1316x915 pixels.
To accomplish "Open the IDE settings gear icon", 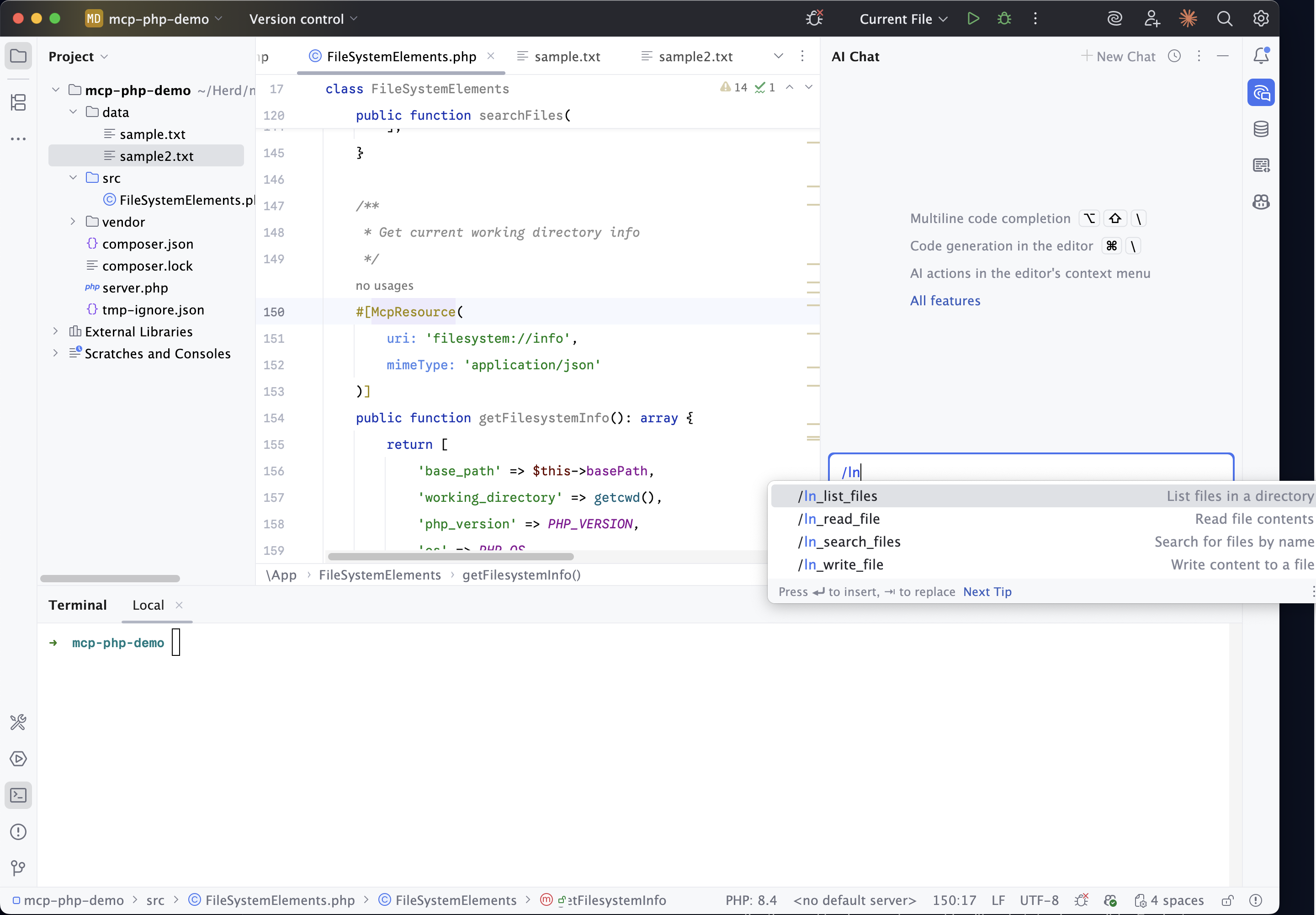I will point(1260,19).
